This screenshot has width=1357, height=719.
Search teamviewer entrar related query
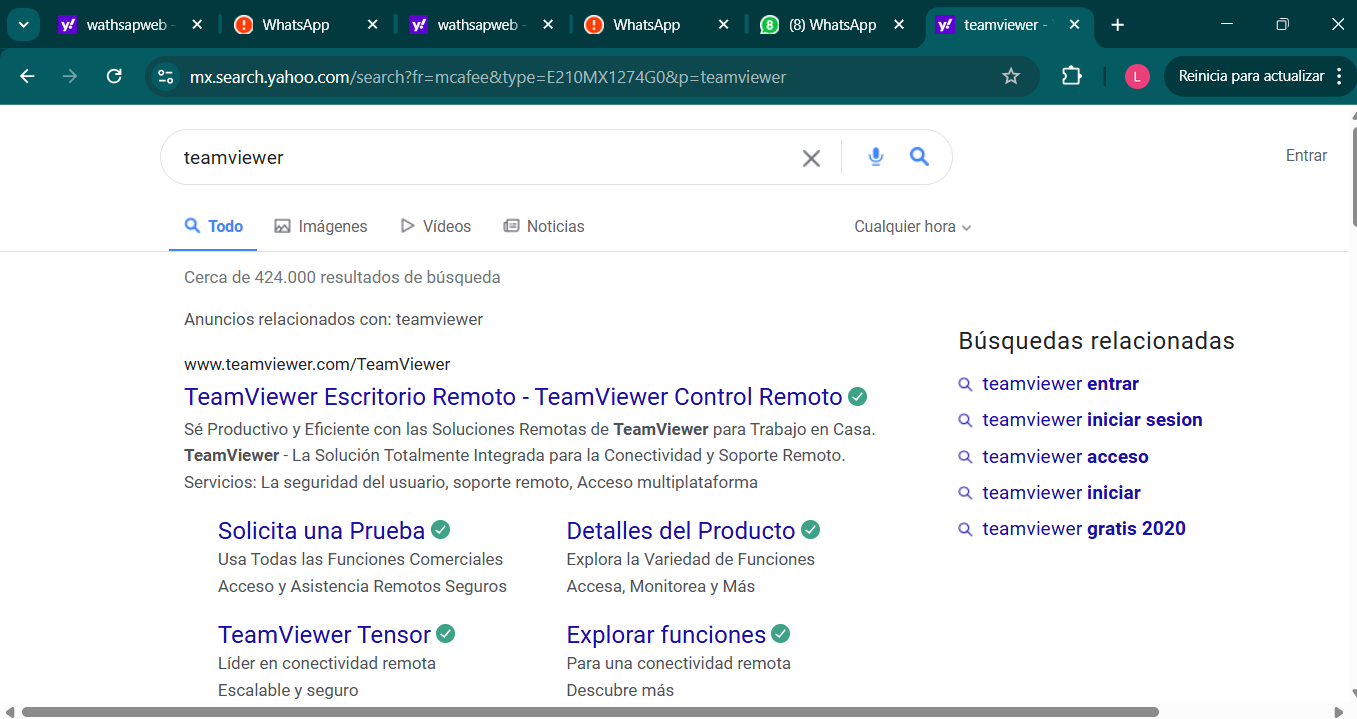click(x=1060, y=384)
